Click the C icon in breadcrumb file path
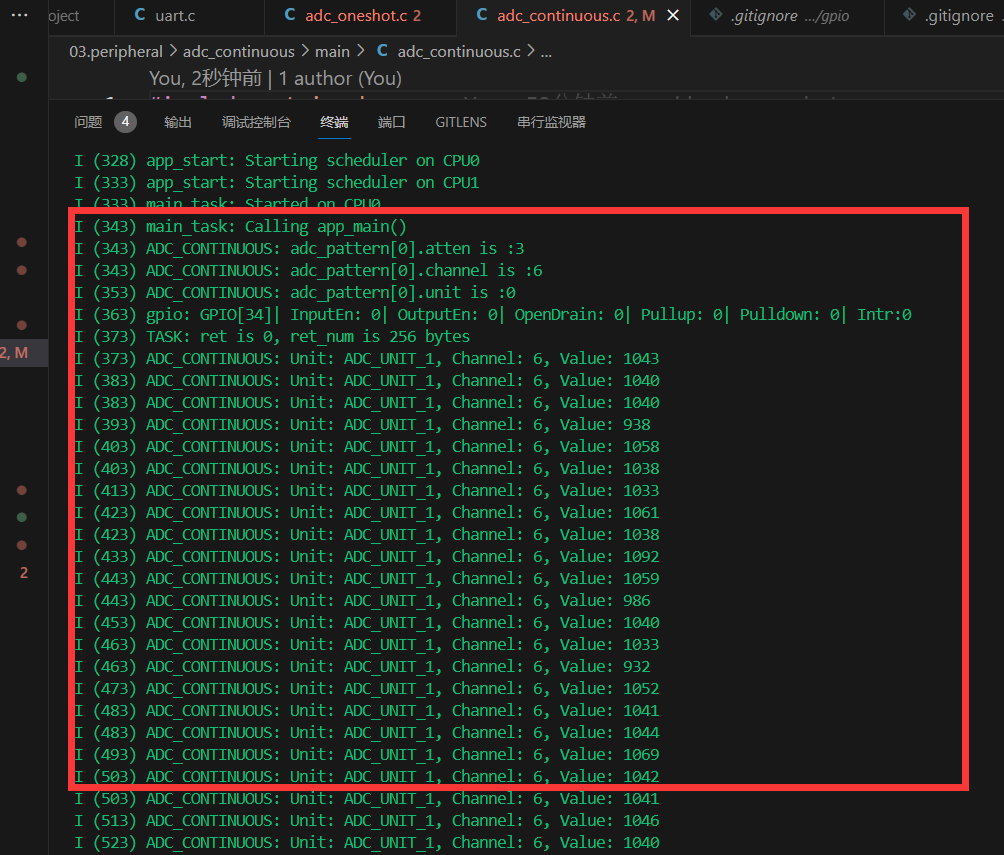The height and width of the screenshot is (855, 1004). pos(382,51)
